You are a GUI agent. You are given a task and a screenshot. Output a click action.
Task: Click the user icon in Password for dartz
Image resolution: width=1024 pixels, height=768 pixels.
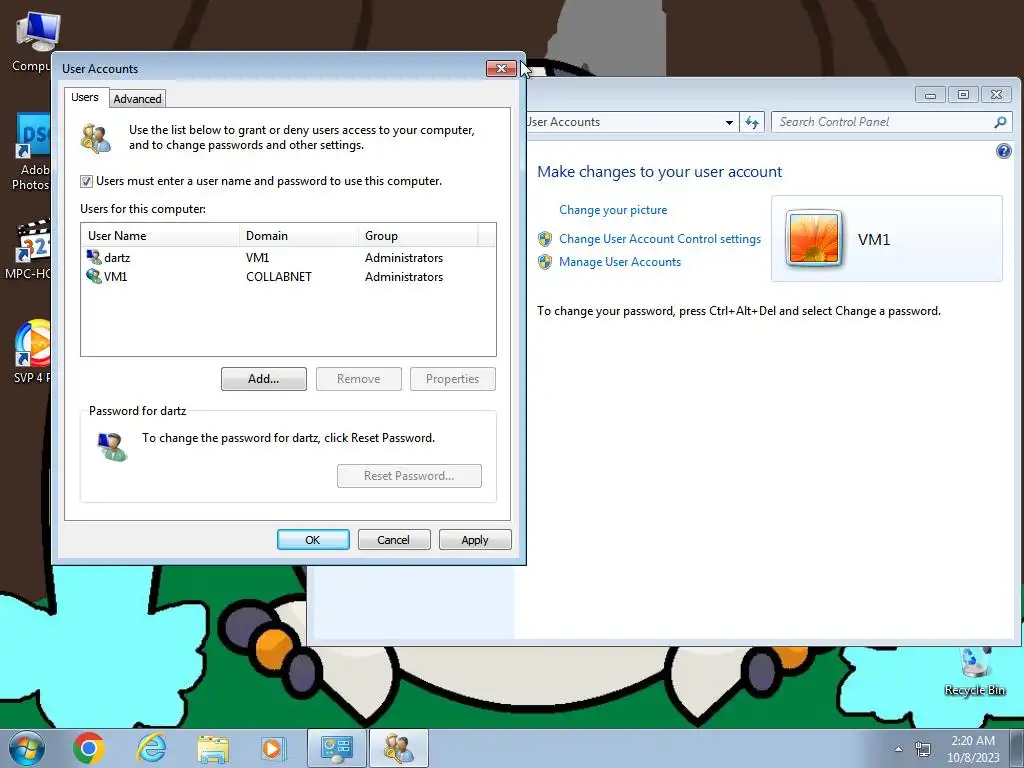[x=112, y=447]
